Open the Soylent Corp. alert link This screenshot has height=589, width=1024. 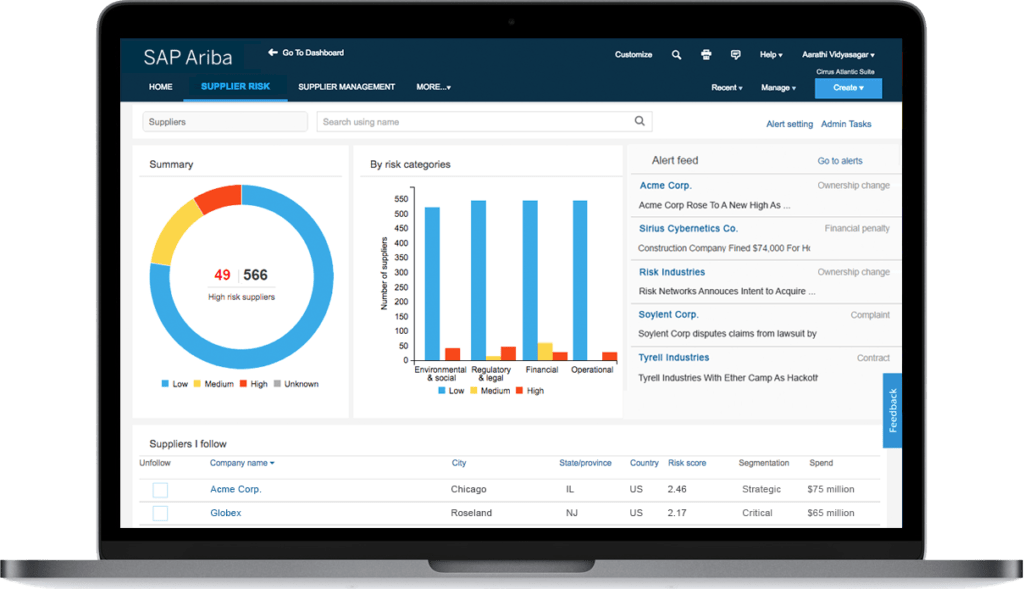coord(669,315)
